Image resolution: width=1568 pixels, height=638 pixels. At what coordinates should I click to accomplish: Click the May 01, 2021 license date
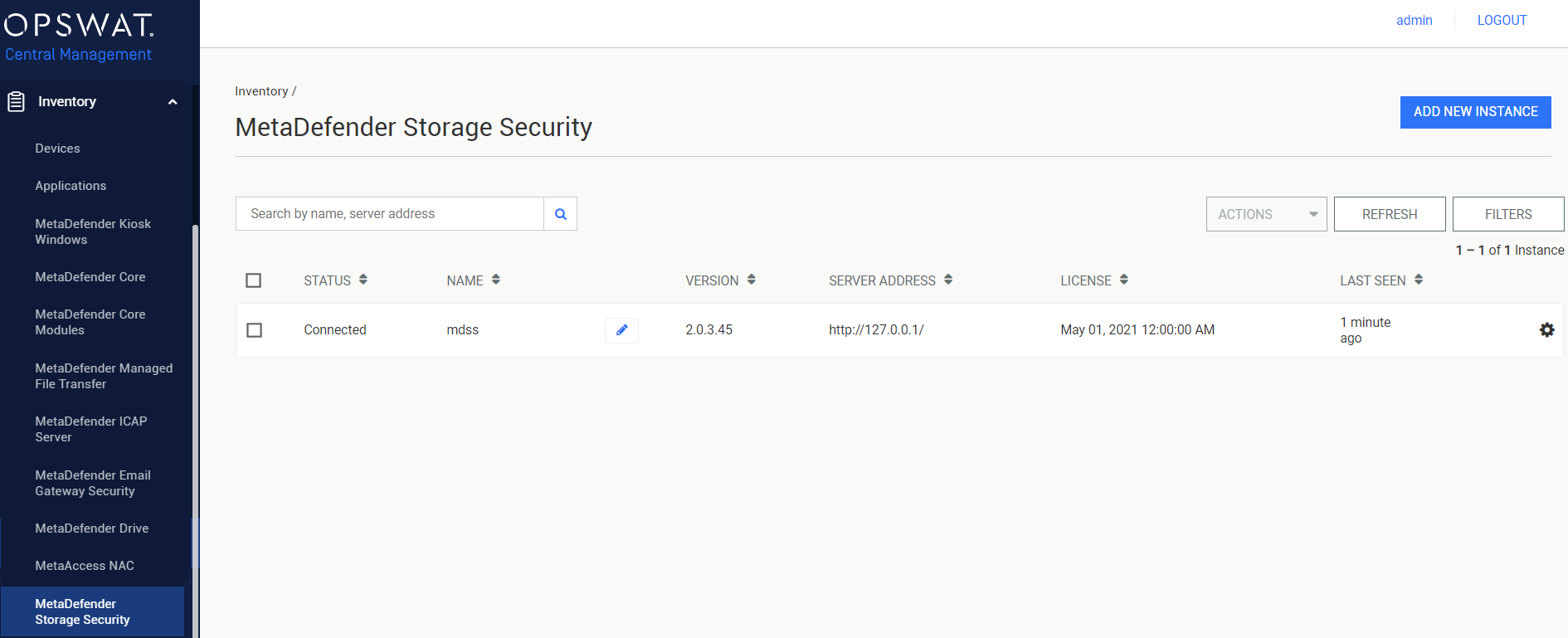tap(1137, 330)
